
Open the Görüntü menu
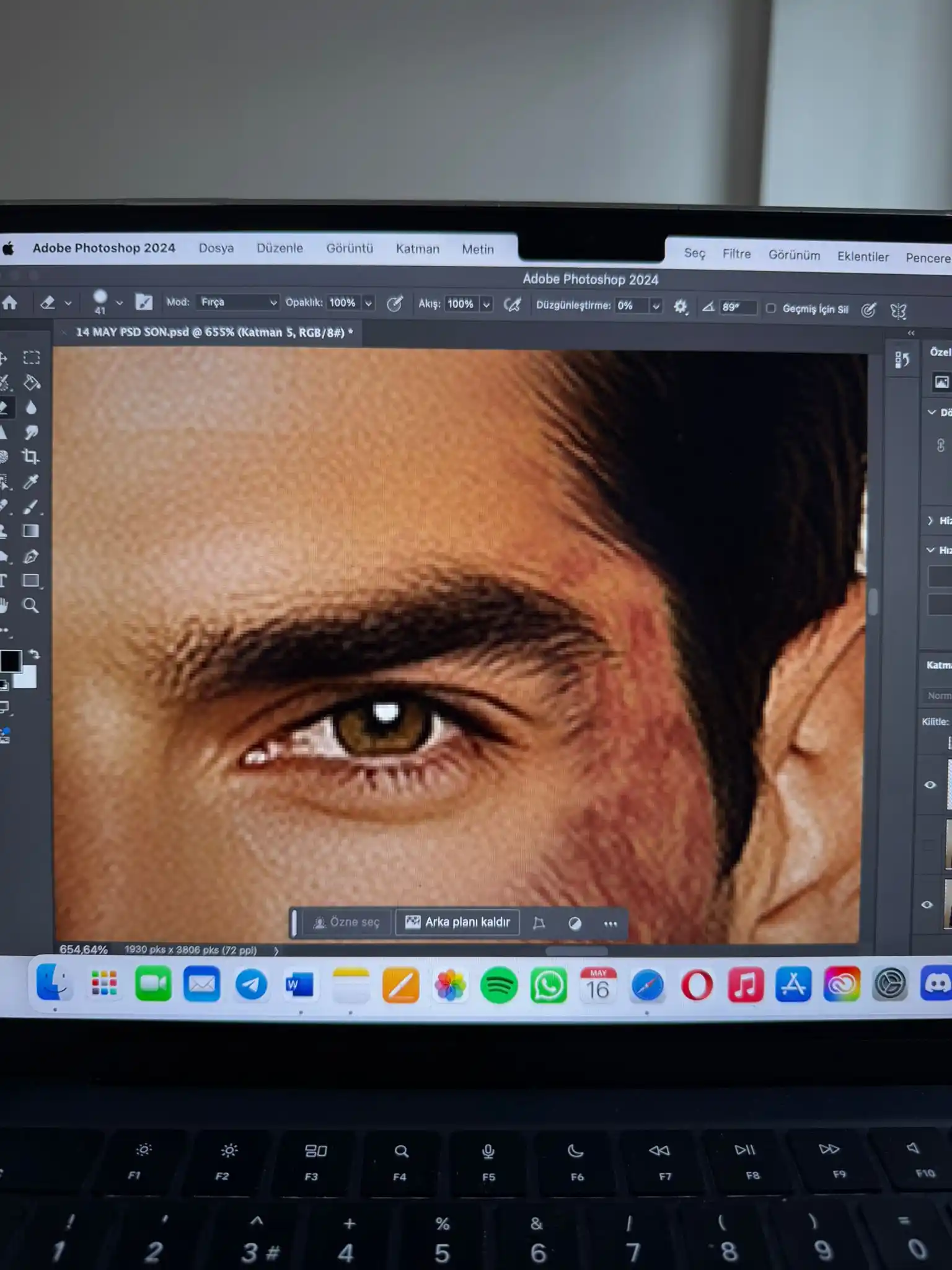pyautogui.click(x=350, y=249)
